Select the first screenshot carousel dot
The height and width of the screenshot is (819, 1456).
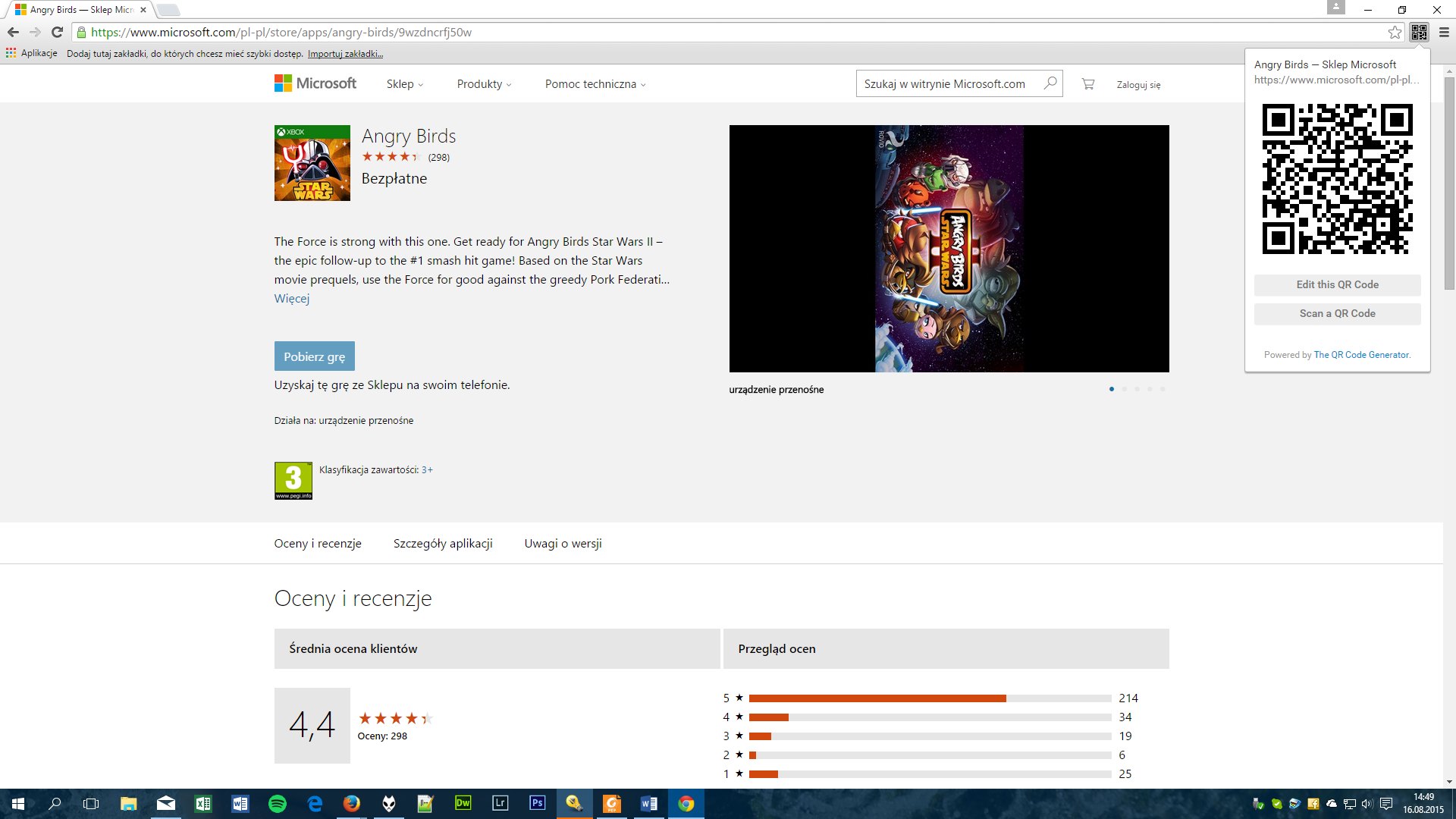(1112, 389)
